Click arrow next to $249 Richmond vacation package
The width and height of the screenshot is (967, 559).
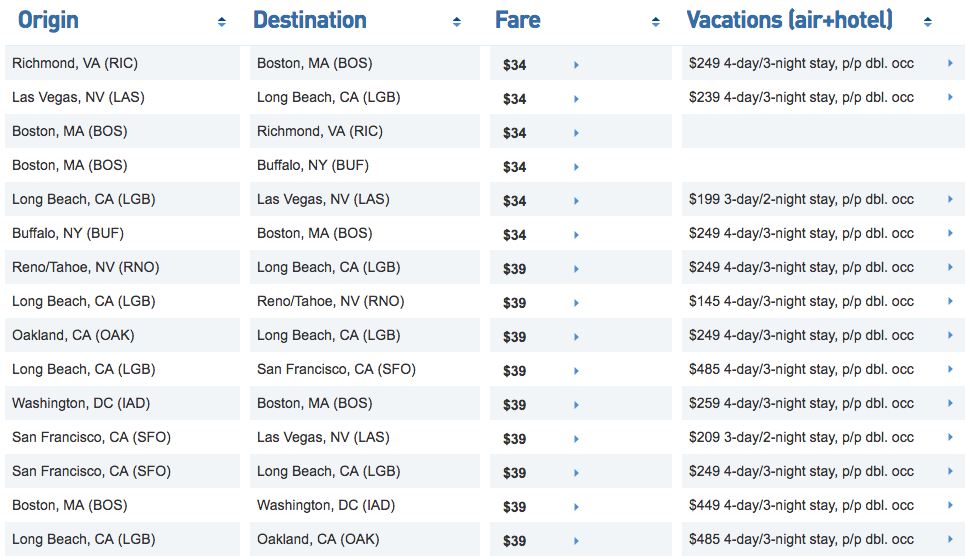[x=950, y=63]
